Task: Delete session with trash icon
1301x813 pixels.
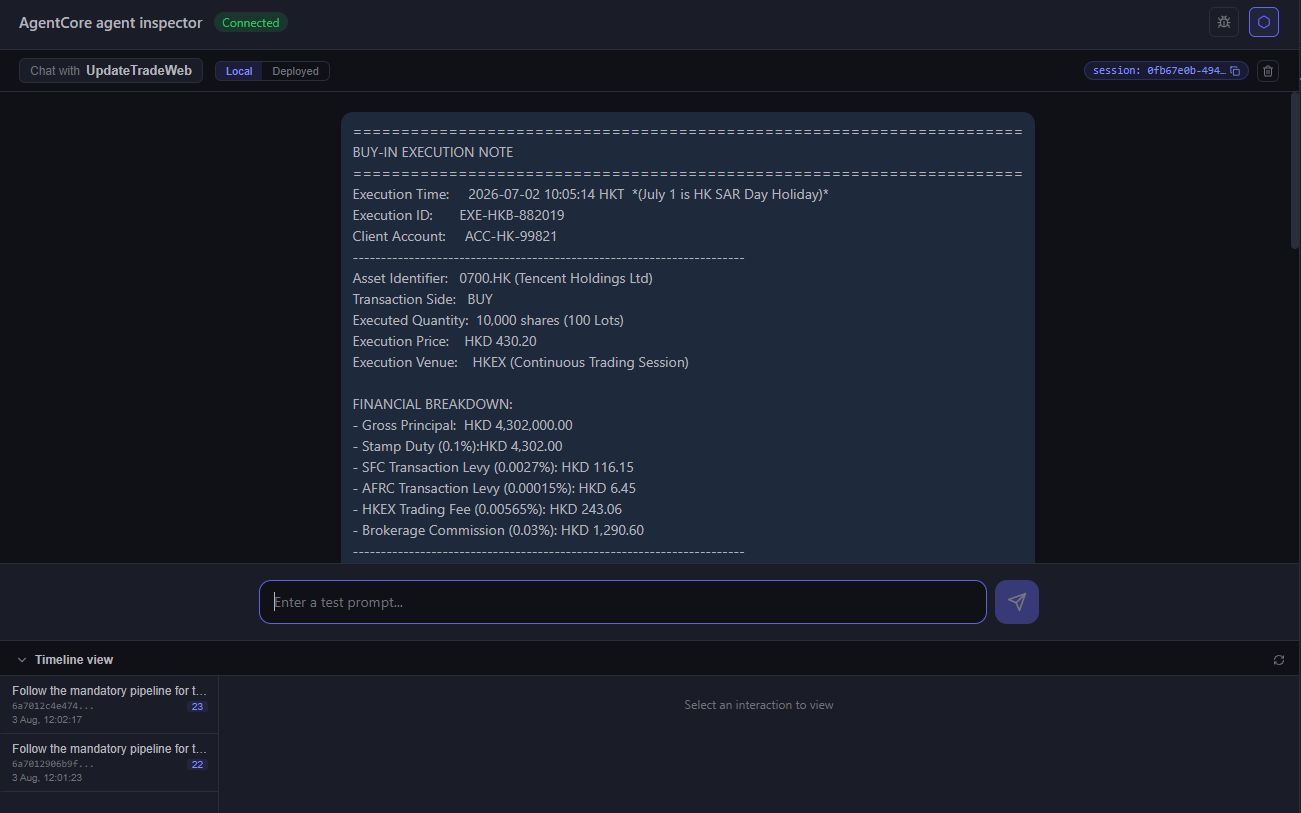Action: pyautogui.click(x=1268, y=71)
